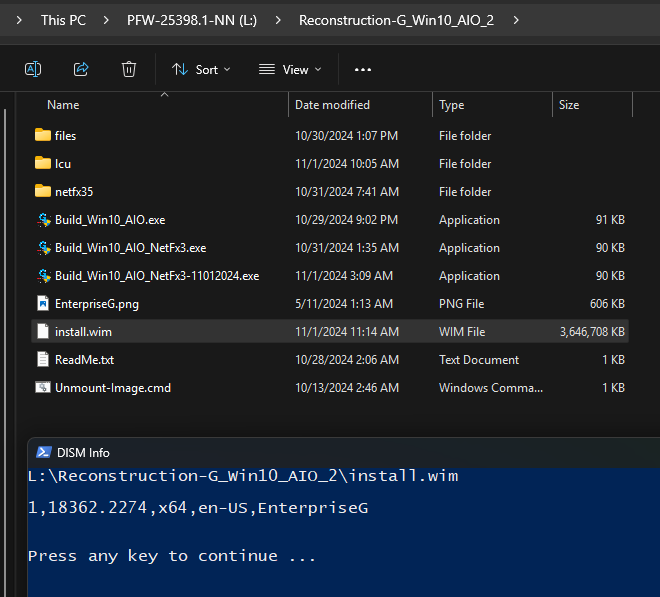Click the Build_Win10_AIO_NetFx3-11012024.exe application icon
The image size is (660, 597).
[44, 276]
